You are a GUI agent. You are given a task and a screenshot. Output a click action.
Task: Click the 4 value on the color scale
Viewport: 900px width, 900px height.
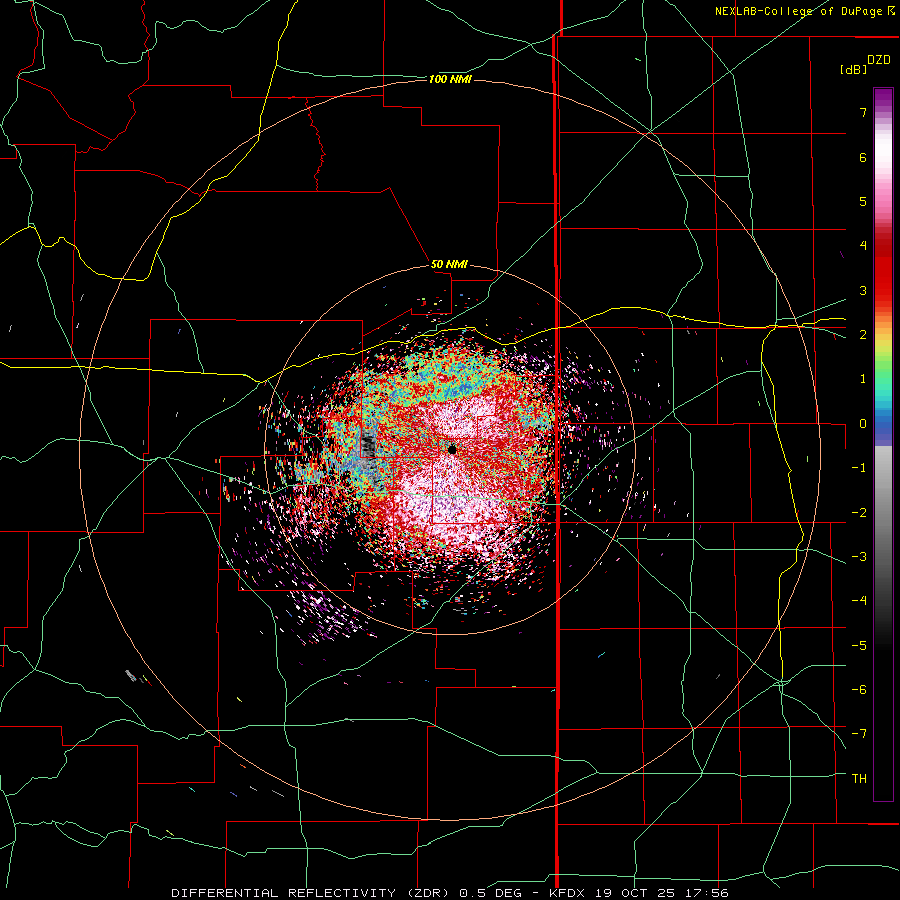pyautogui.click(x=863, y=246)
